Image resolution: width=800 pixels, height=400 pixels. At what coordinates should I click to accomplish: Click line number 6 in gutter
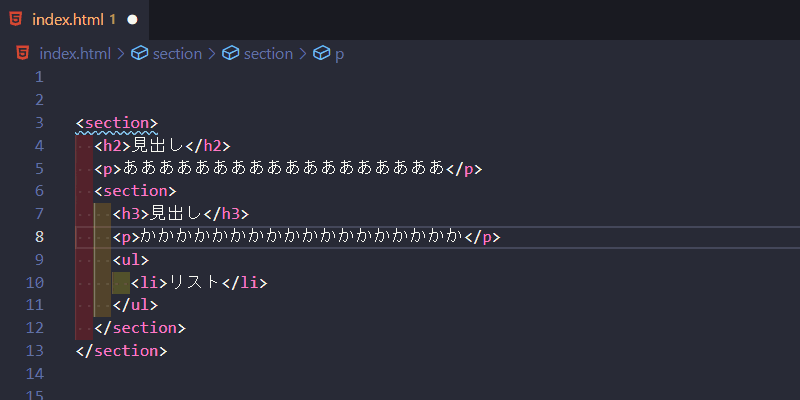[x=39, y=191]
